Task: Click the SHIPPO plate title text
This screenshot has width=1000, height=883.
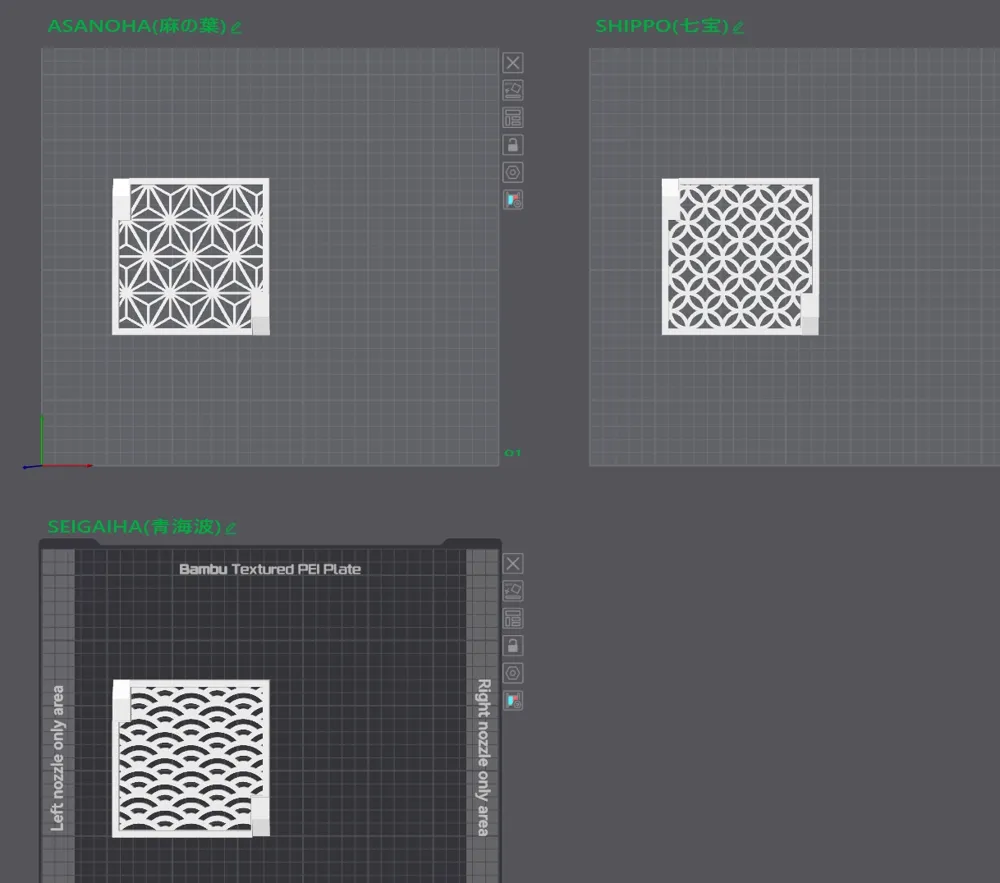Action: 661,26
